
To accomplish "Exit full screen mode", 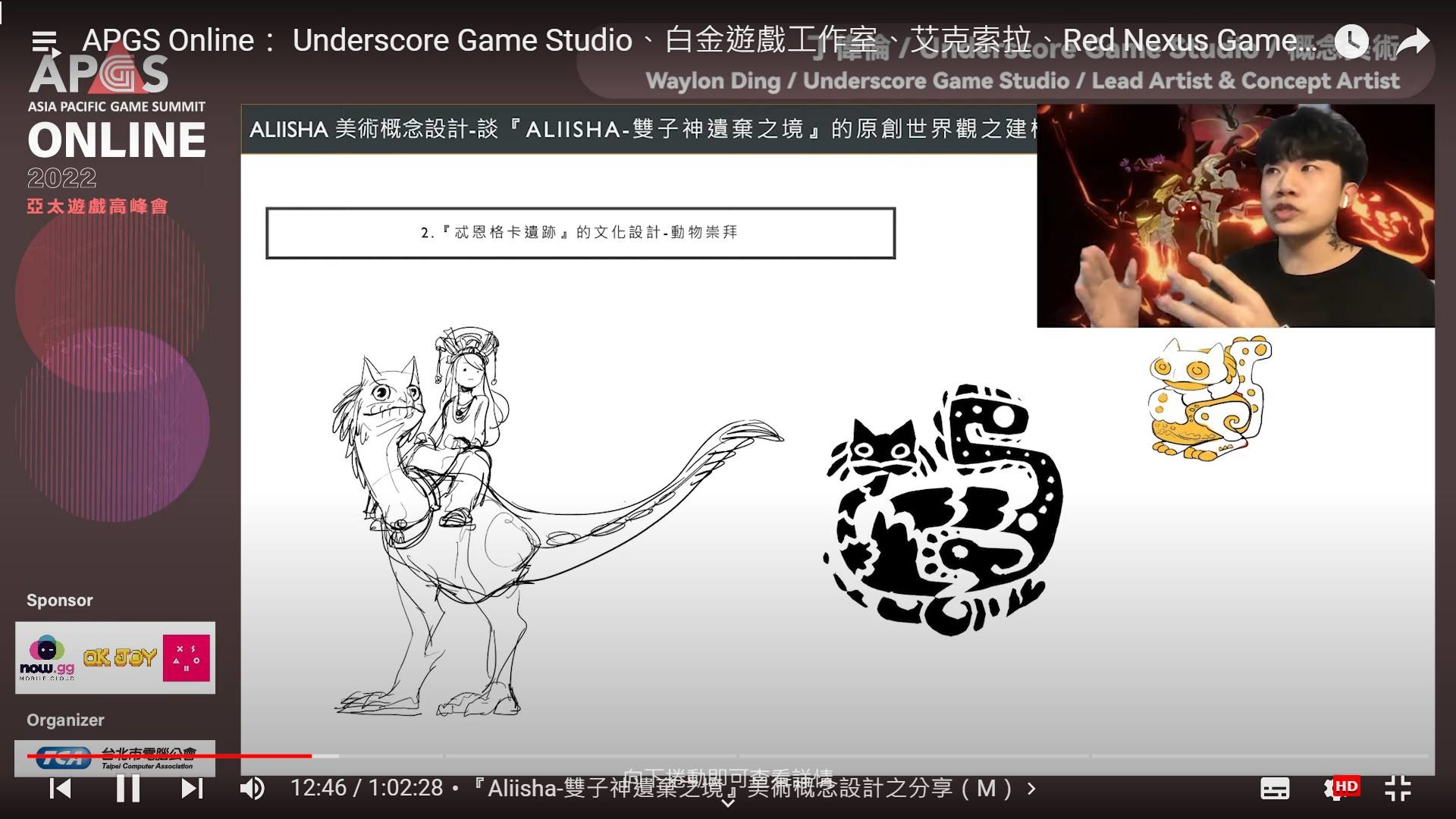I will click(x=1398, y=789).
